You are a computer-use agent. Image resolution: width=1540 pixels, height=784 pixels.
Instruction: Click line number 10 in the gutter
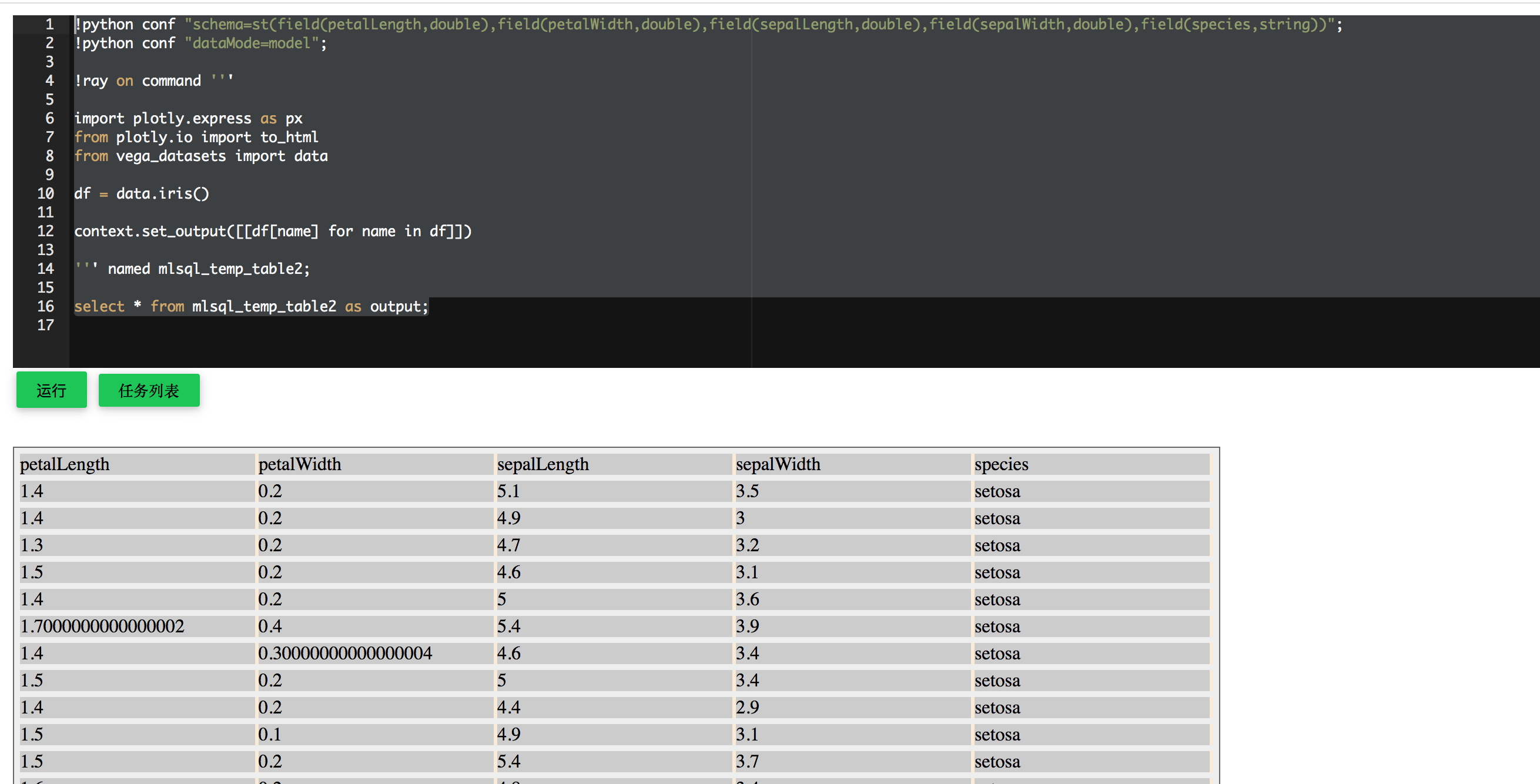click(45, 193)
